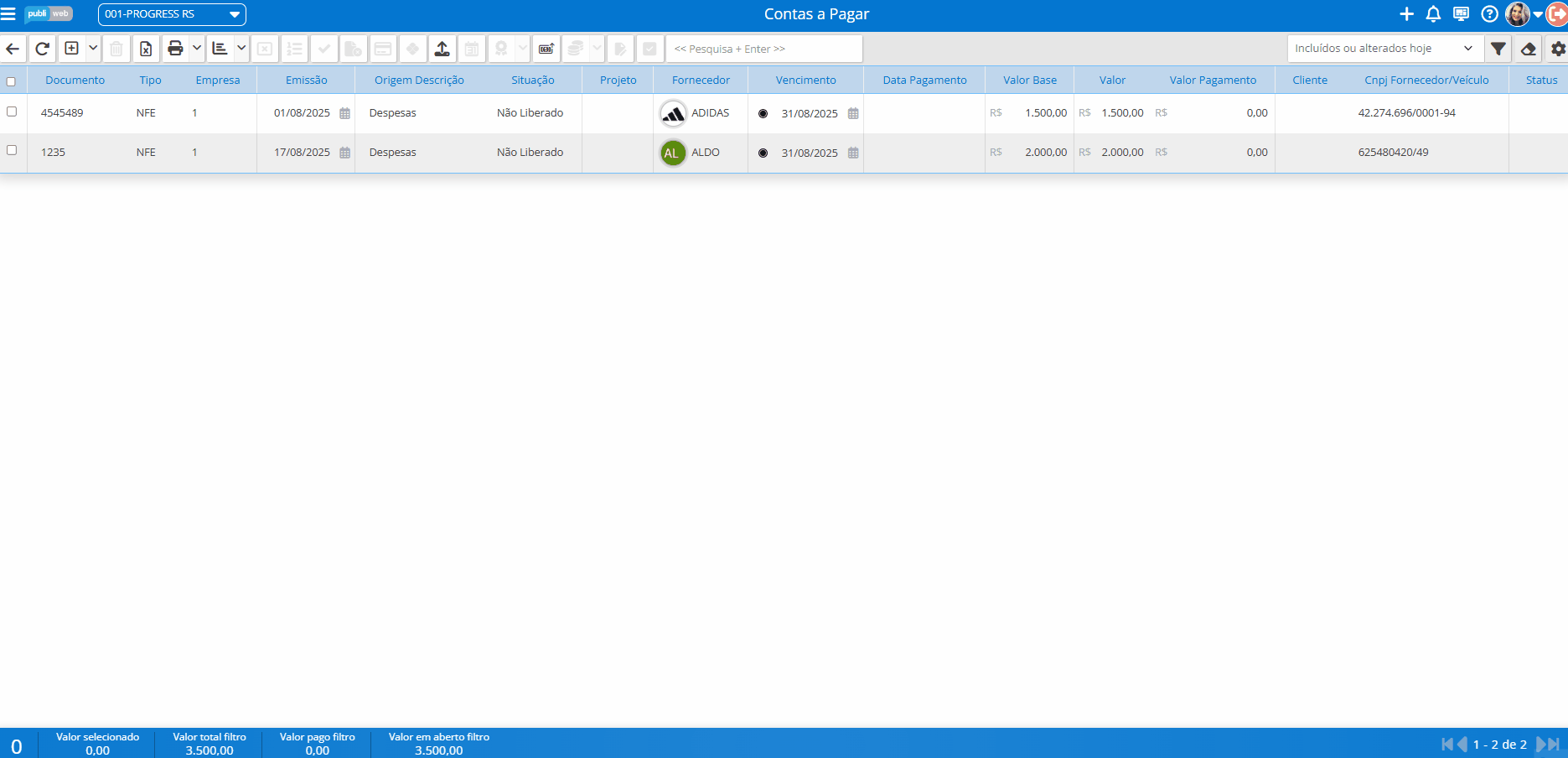
Task: Click the 'Pesquisa + Enter' search field
Action: pos(763,49)
